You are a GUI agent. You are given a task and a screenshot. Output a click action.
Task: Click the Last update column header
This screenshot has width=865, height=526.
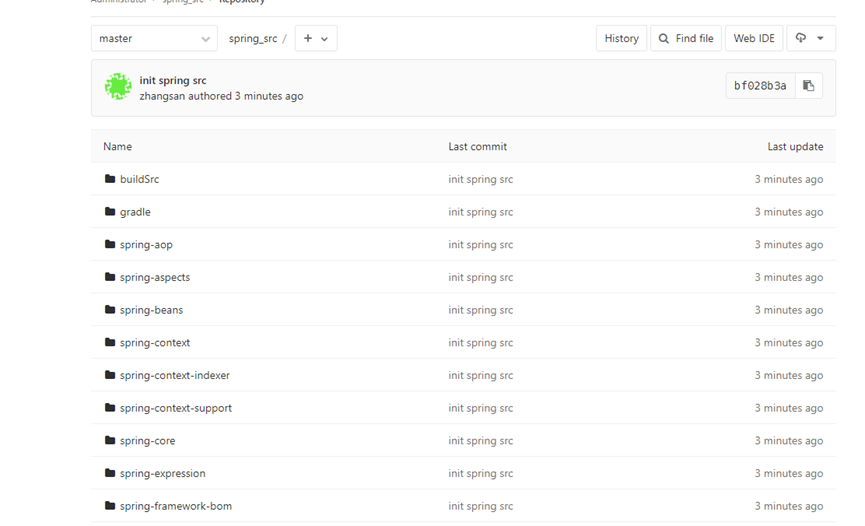pos(795,147)
